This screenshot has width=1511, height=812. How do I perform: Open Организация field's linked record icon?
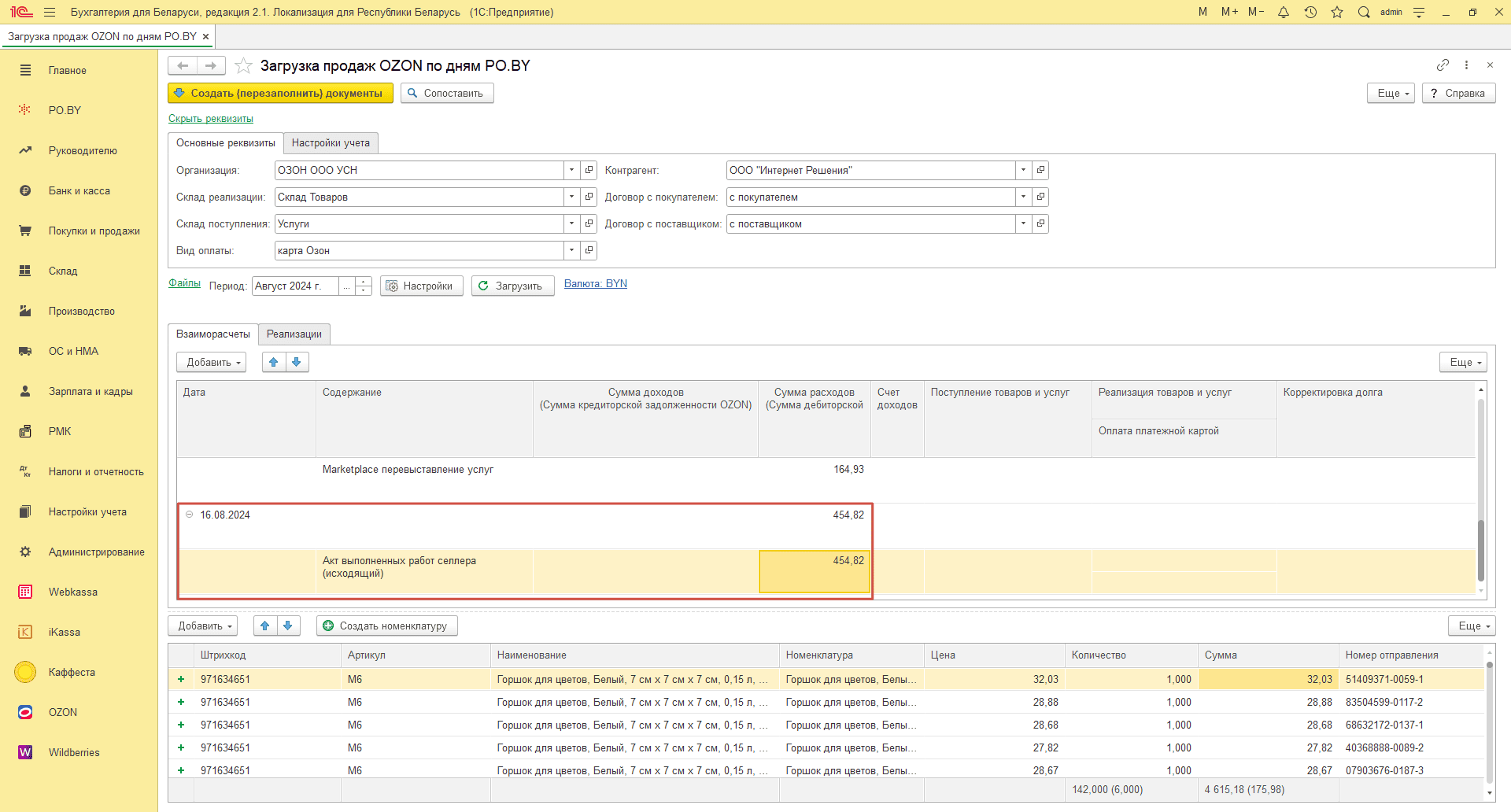point(589,170)
